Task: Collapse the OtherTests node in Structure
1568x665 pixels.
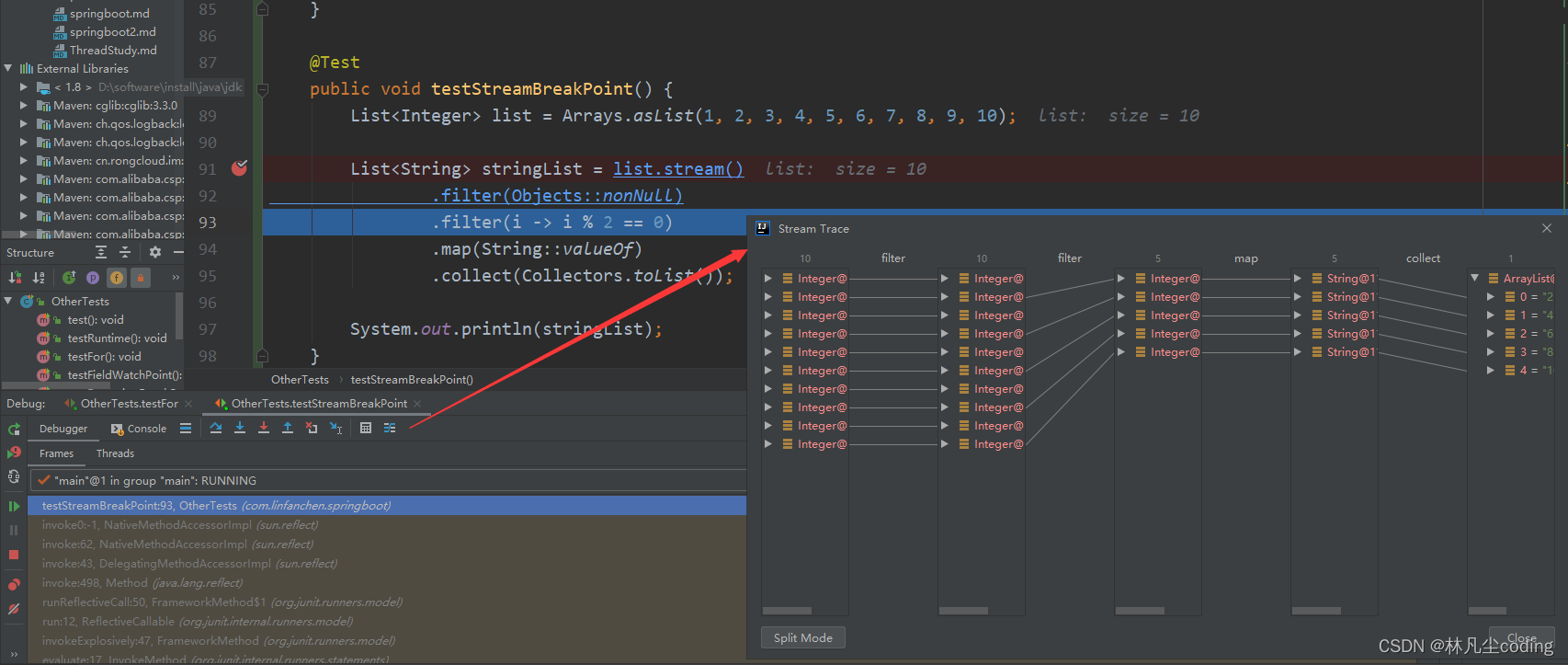Action: (8, 301)
